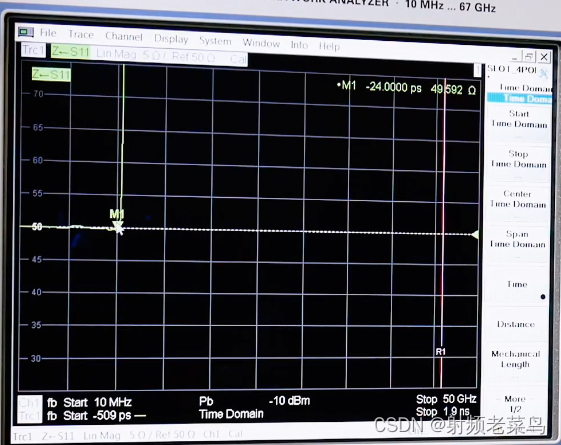Click the Start Time Domain softkey
Image resolution: width=561 pixels, height=445 pixels.
point(519,123)
